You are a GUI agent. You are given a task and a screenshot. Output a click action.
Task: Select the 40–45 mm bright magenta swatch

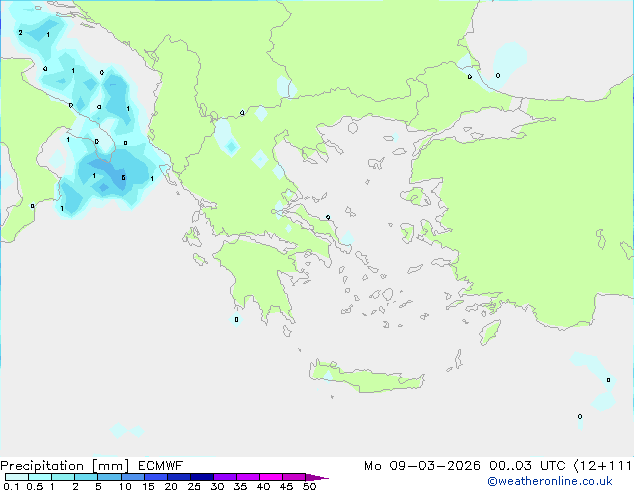pyautogui.click(x=271, y=477)
